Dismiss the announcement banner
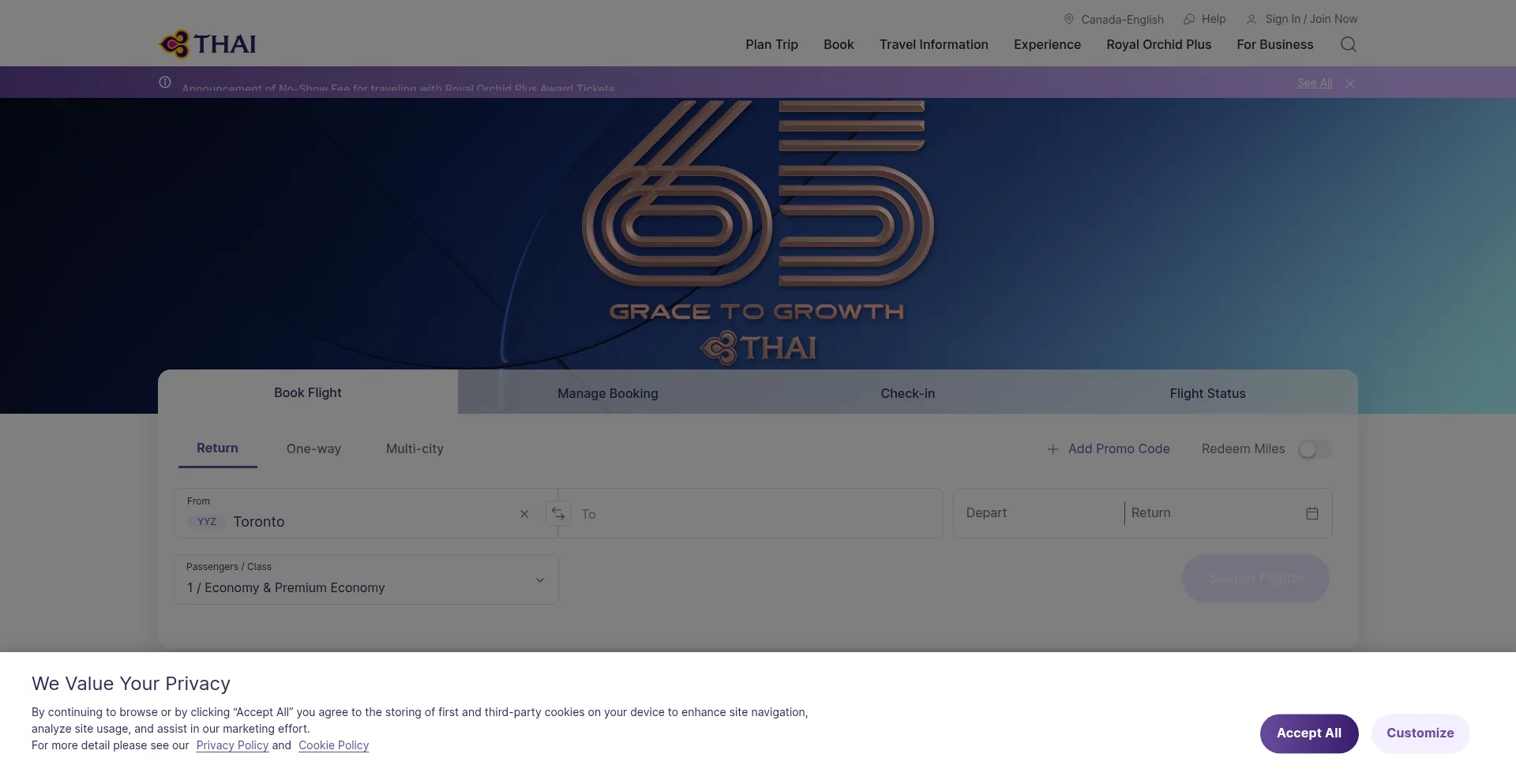The image size is (1516, 784). pos(1350,84)
